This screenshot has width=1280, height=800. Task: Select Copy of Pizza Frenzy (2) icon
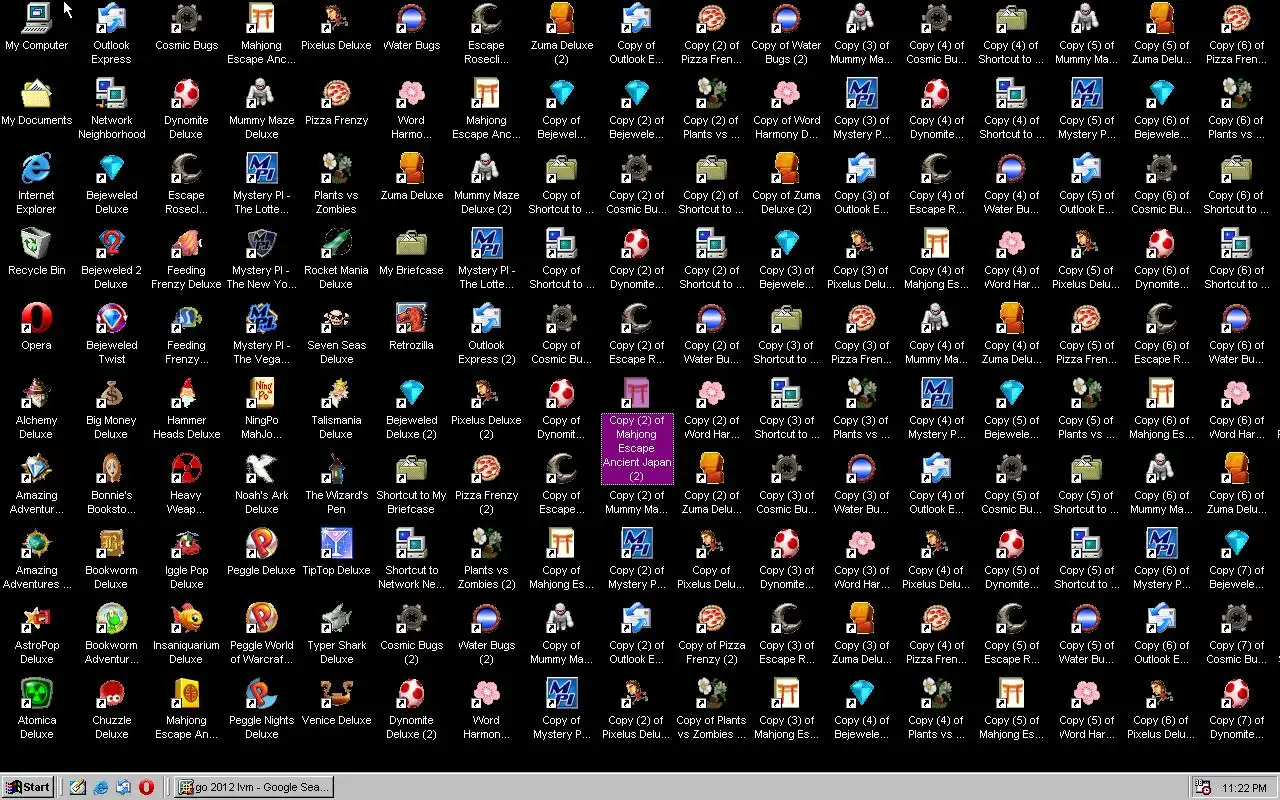pyautogui.click(x=712, y=635)
